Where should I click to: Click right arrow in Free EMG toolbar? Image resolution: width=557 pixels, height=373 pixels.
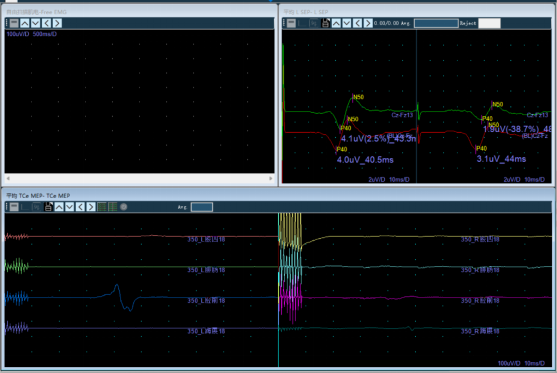[57, 23]
